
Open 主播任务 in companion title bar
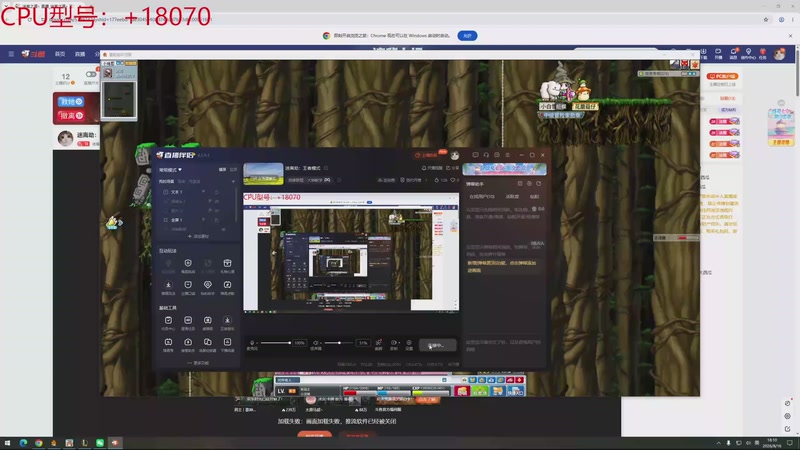click(426, 155)
